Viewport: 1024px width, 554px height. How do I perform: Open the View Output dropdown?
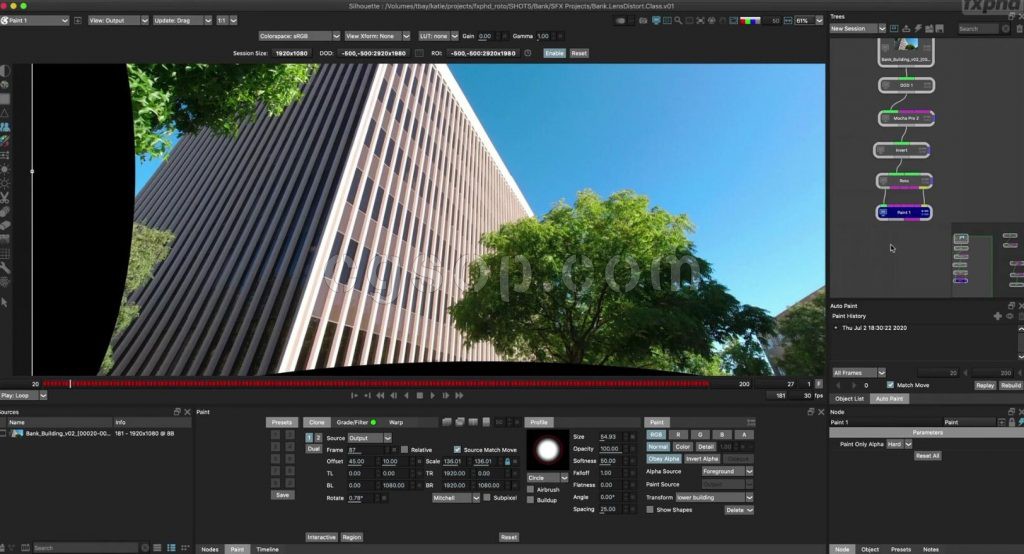(118, 20)
